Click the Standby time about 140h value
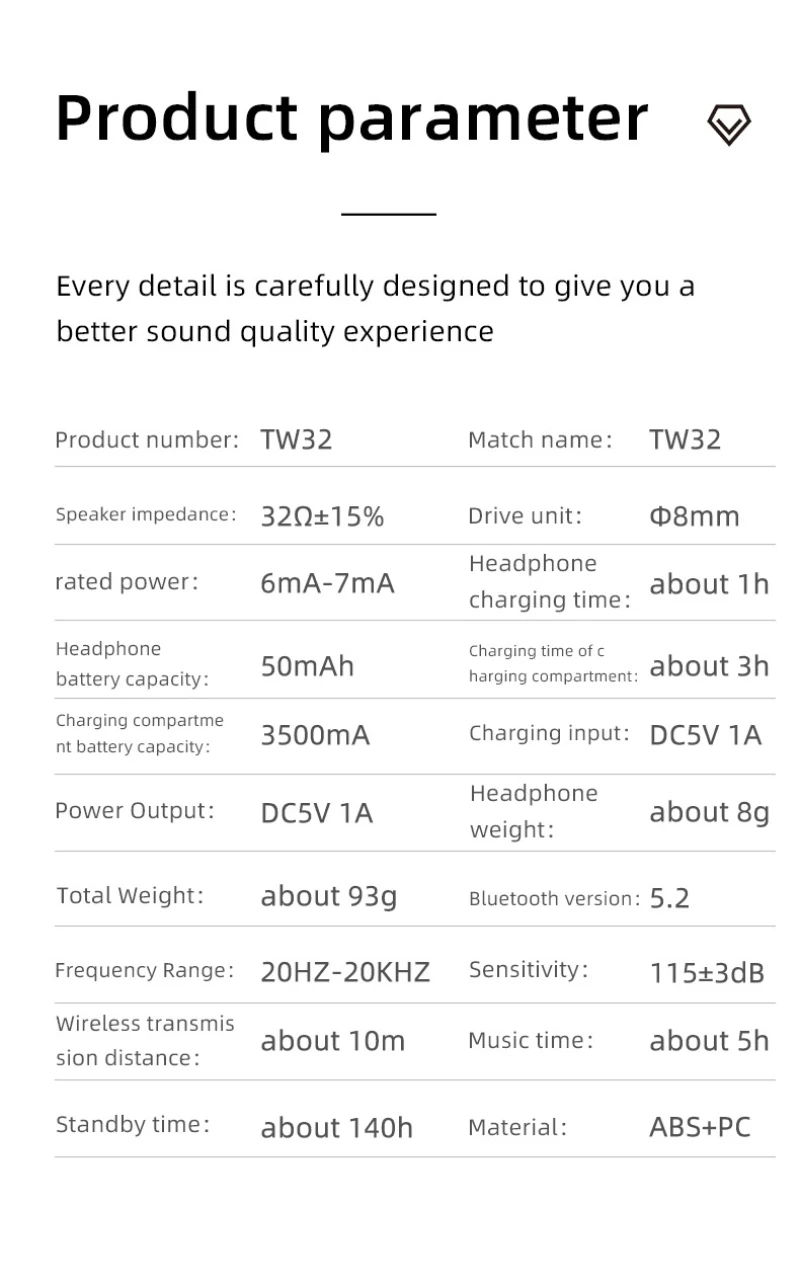This screenshot has height=1287, width=800. (336, 1128)
